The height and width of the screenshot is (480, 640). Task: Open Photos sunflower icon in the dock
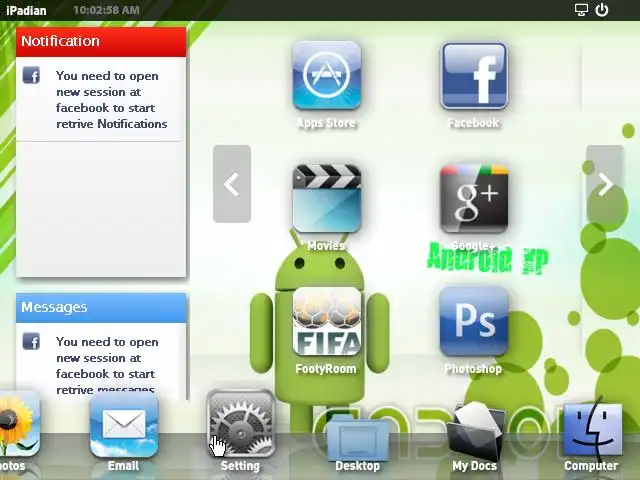(x=18, y=424)
